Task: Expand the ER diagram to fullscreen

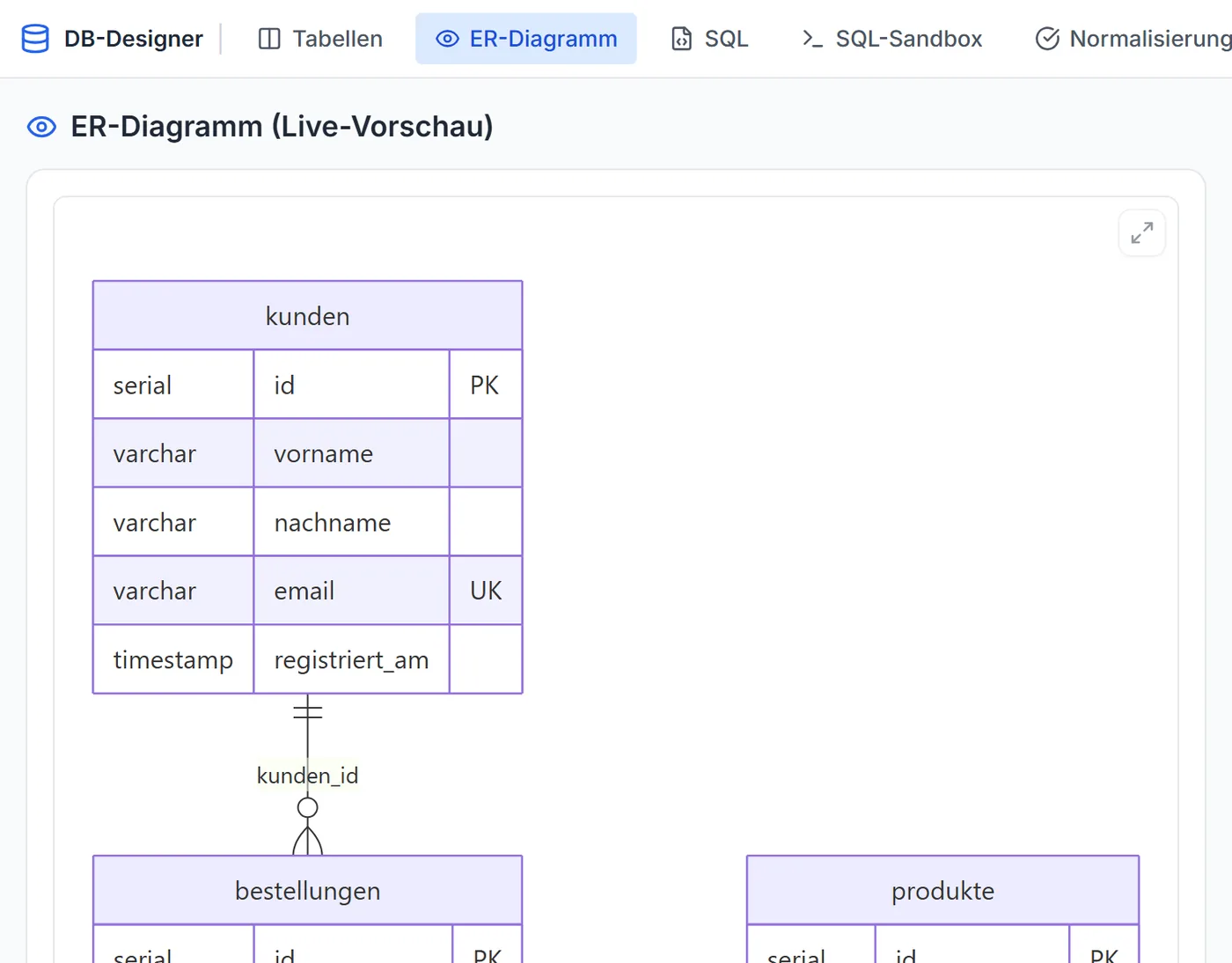Action: (x=1141, y=233)
